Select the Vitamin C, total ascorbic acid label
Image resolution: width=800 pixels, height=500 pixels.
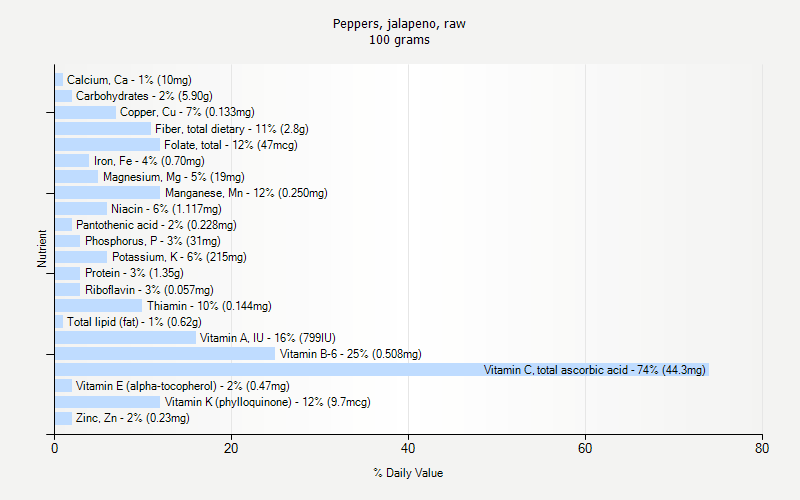click(594, 370)
